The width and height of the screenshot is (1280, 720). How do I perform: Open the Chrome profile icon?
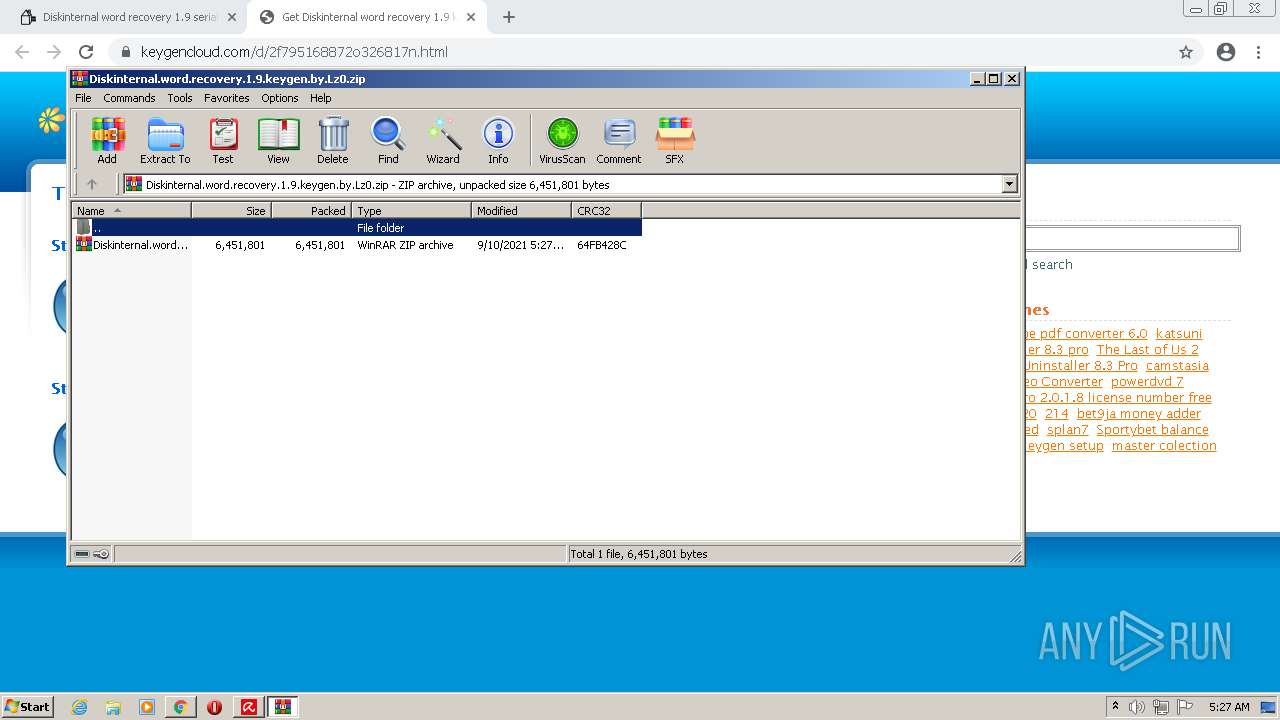pyautogui.click(x=1226, y=52)
